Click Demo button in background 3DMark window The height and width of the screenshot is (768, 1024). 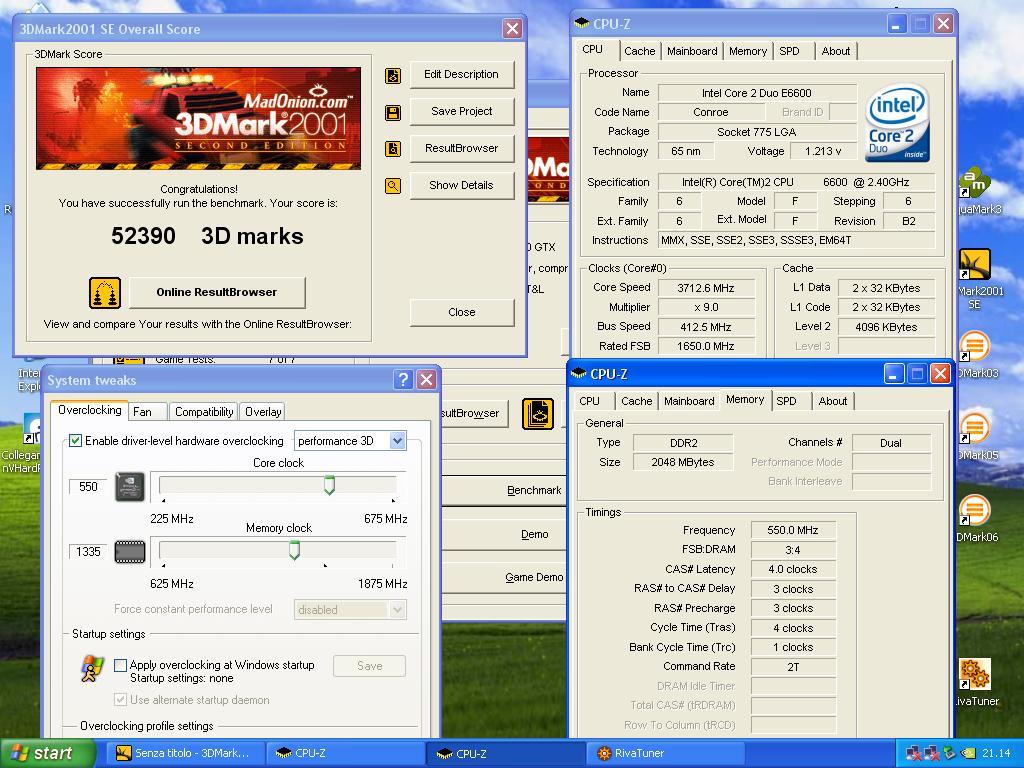click(x=503, y=534)
